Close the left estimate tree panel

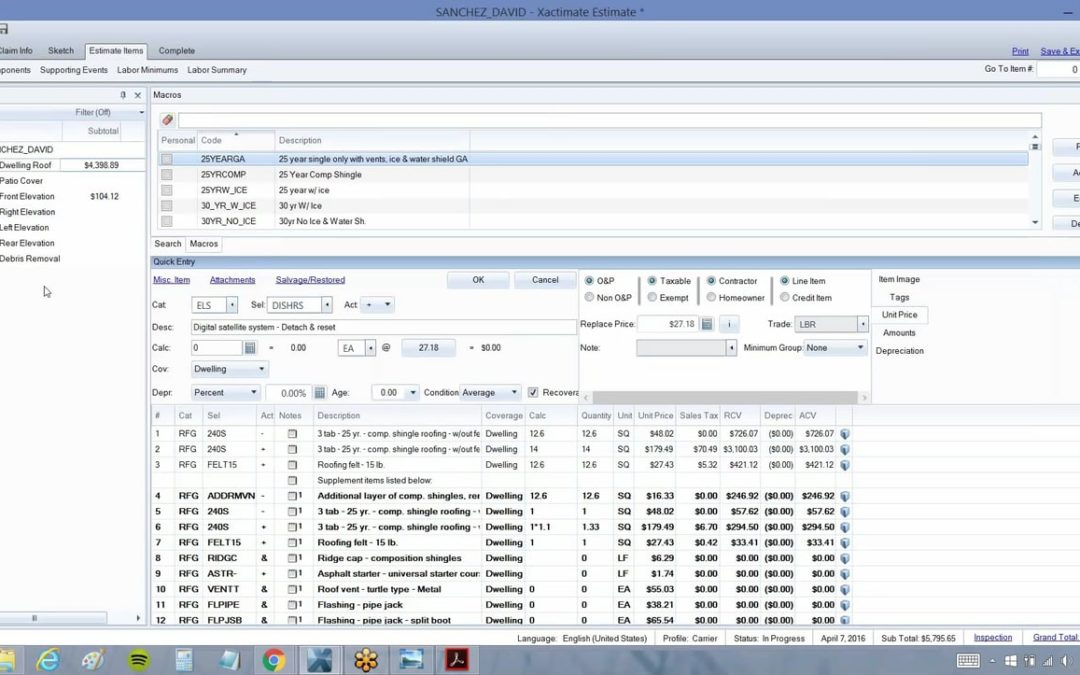click(x=138, y=95)
